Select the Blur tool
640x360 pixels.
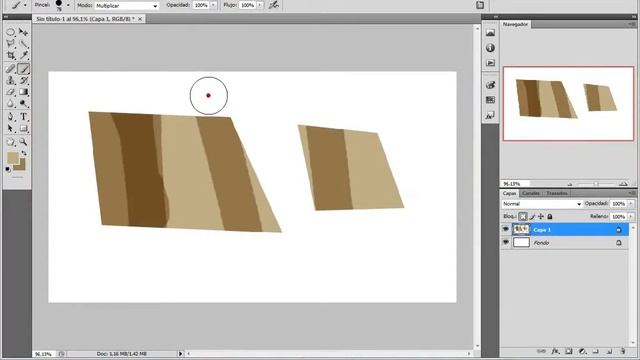(11, 104)
